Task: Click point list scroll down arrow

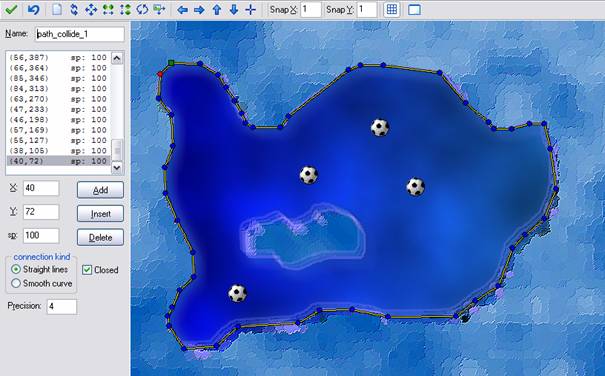Action: pyautogui.click(x=117, y=168)
